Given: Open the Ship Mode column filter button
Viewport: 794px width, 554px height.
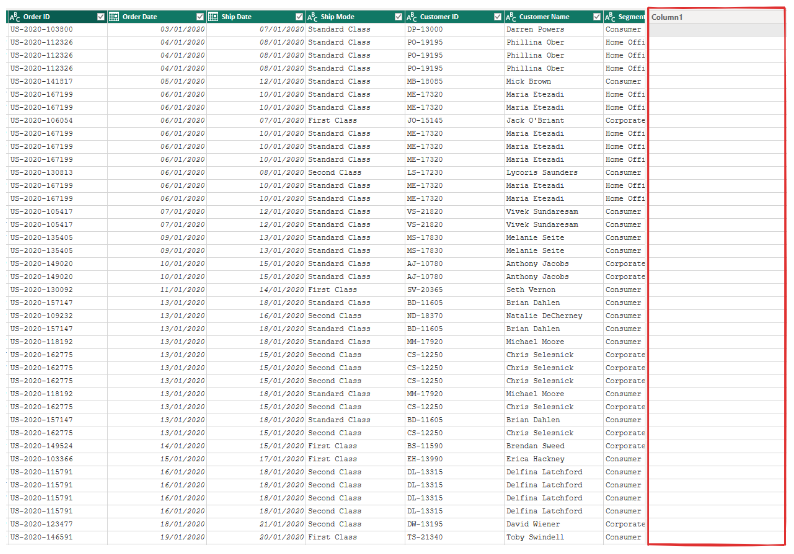Looking at the screenshot, I should click(399, 17).
